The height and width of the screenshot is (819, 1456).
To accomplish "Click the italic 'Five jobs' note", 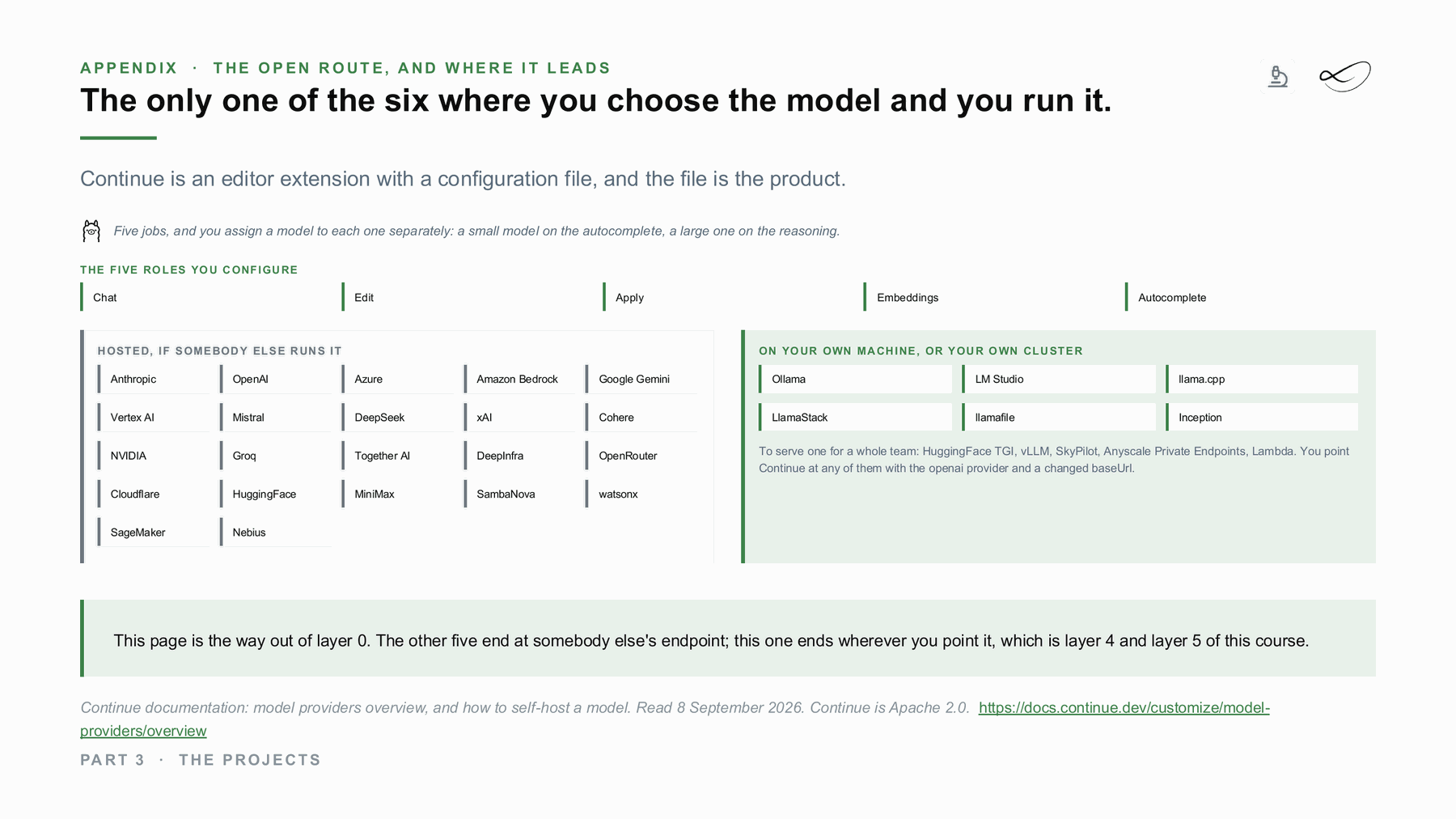I will [476, 231].
